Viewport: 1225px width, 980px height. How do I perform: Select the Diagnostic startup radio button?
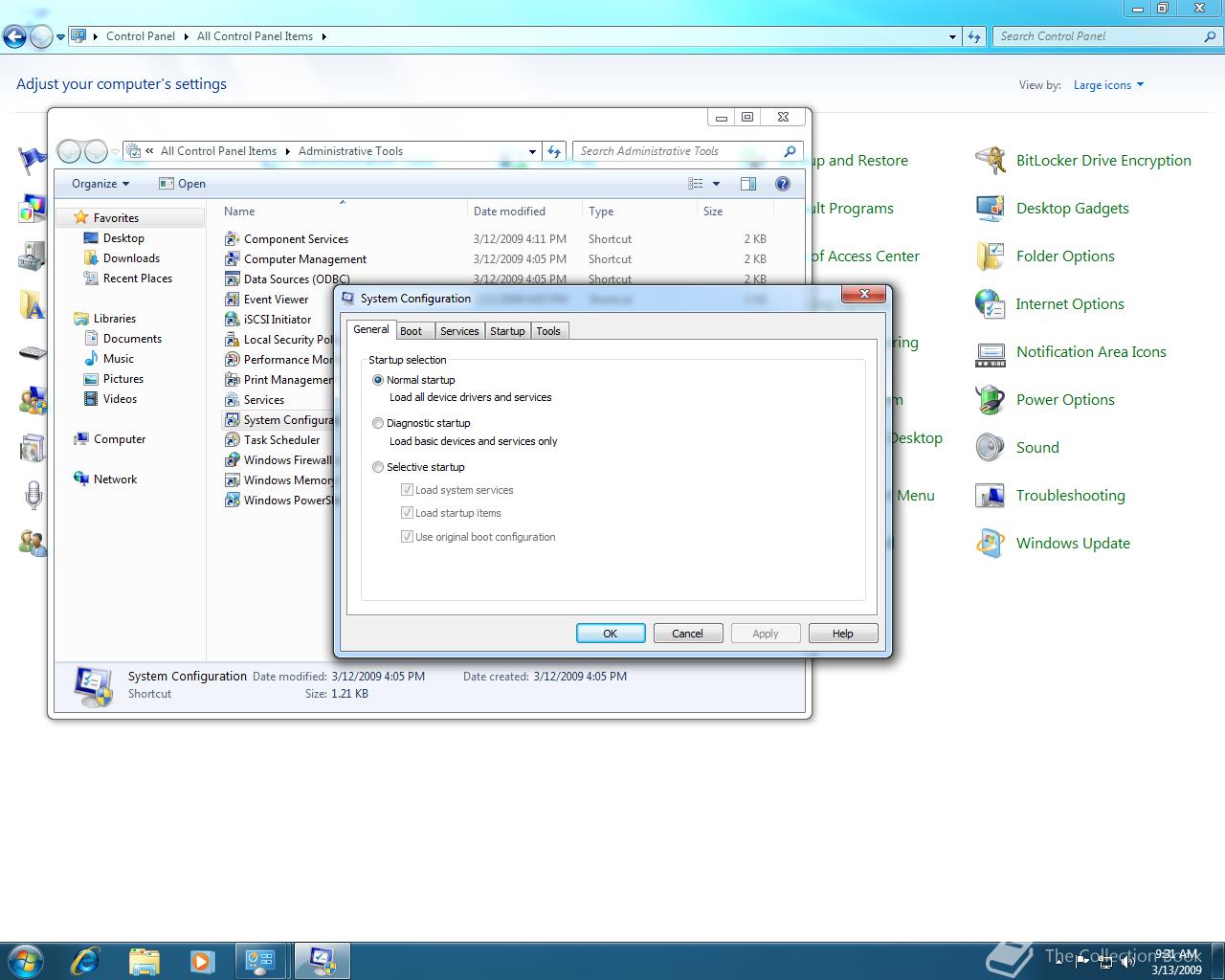pyautogui.click(x=378, y=423)
